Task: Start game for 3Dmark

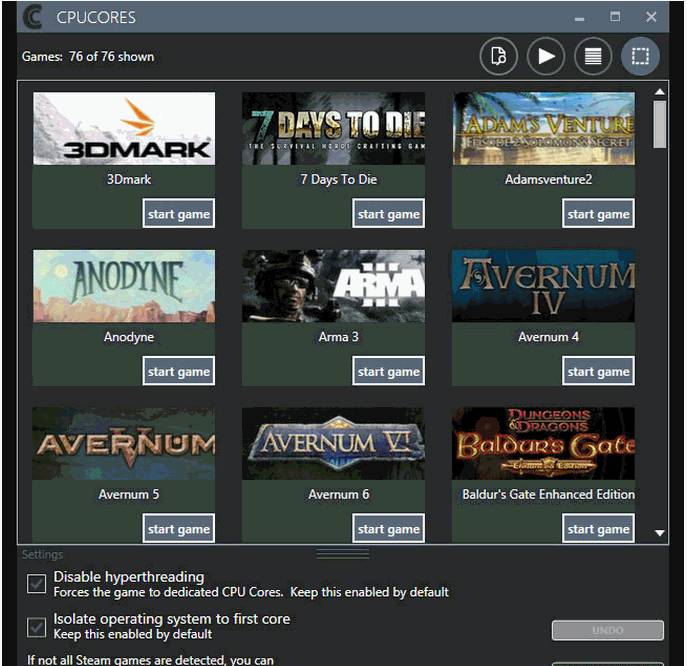Action: 179,213
